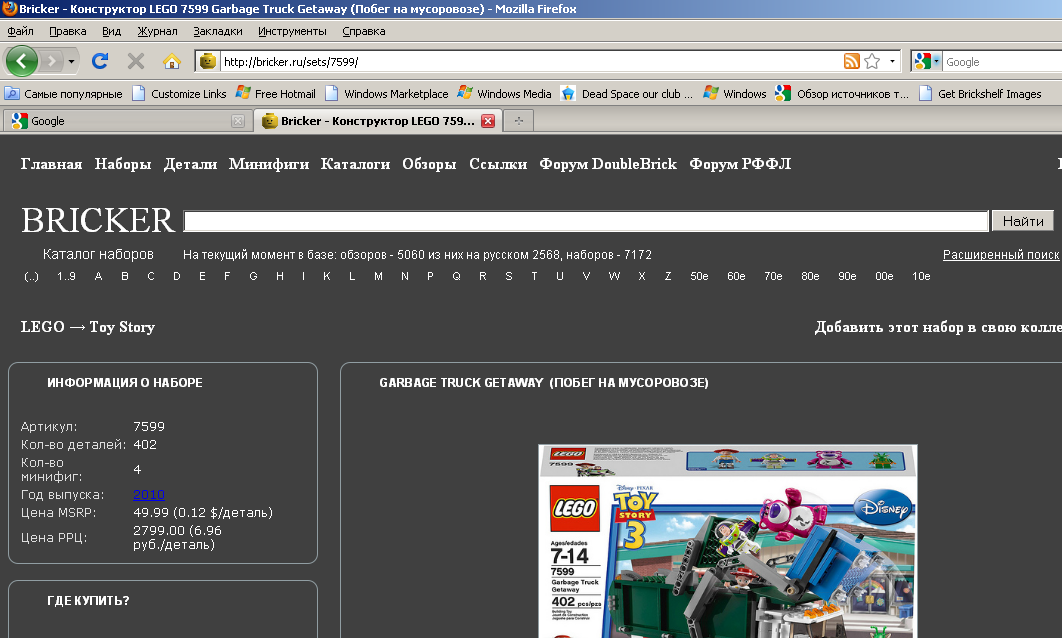1062x638 pixels.
Task: Open the Toy Story breadcrumb link
Action: pos(122,327)
